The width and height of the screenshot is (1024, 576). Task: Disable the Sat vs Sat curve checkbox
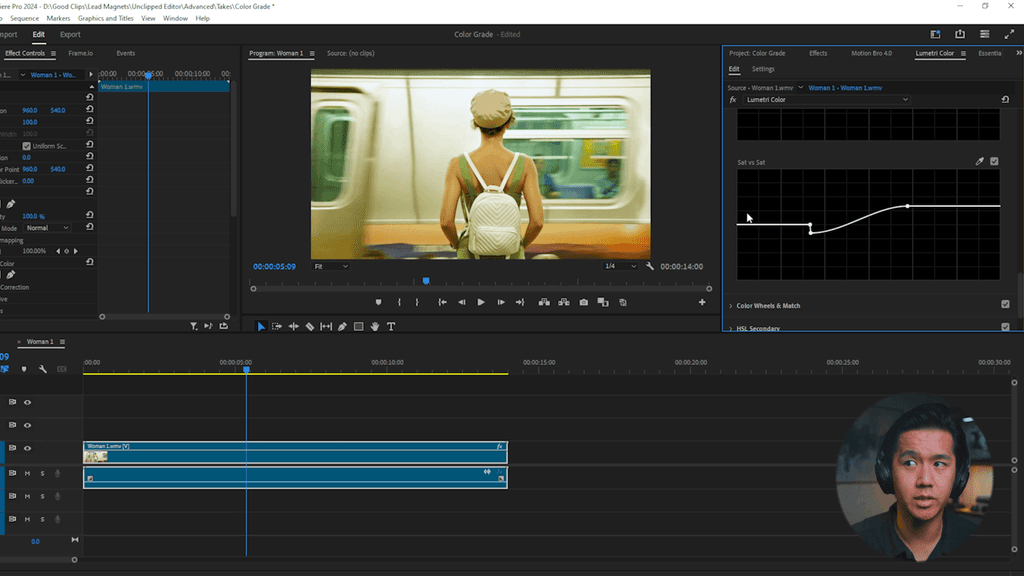994,161
